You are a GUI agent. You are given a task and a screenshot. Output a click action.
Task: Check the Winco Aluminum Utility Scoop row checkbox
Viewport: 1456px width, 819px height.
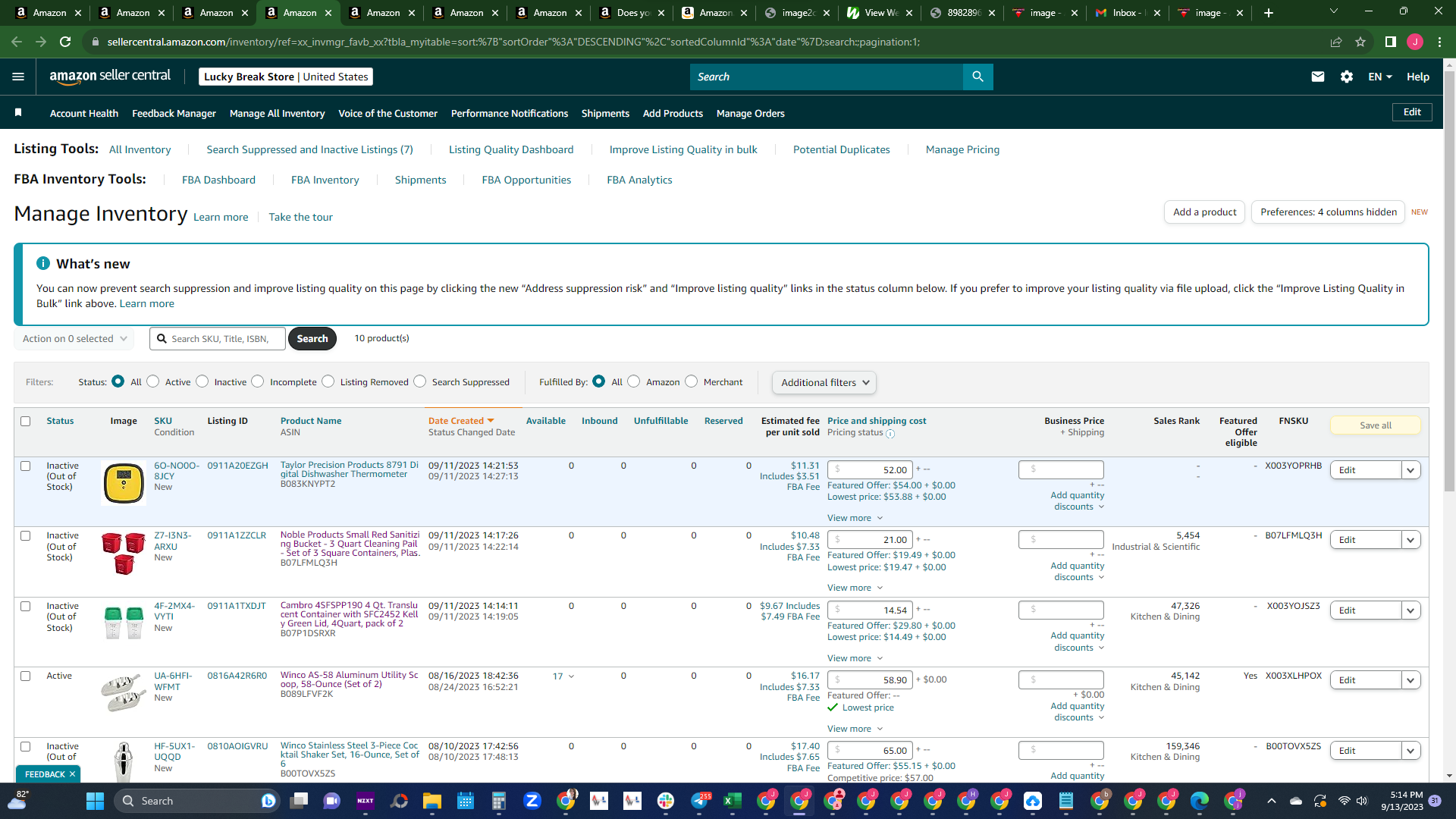[x=26, y=676]
